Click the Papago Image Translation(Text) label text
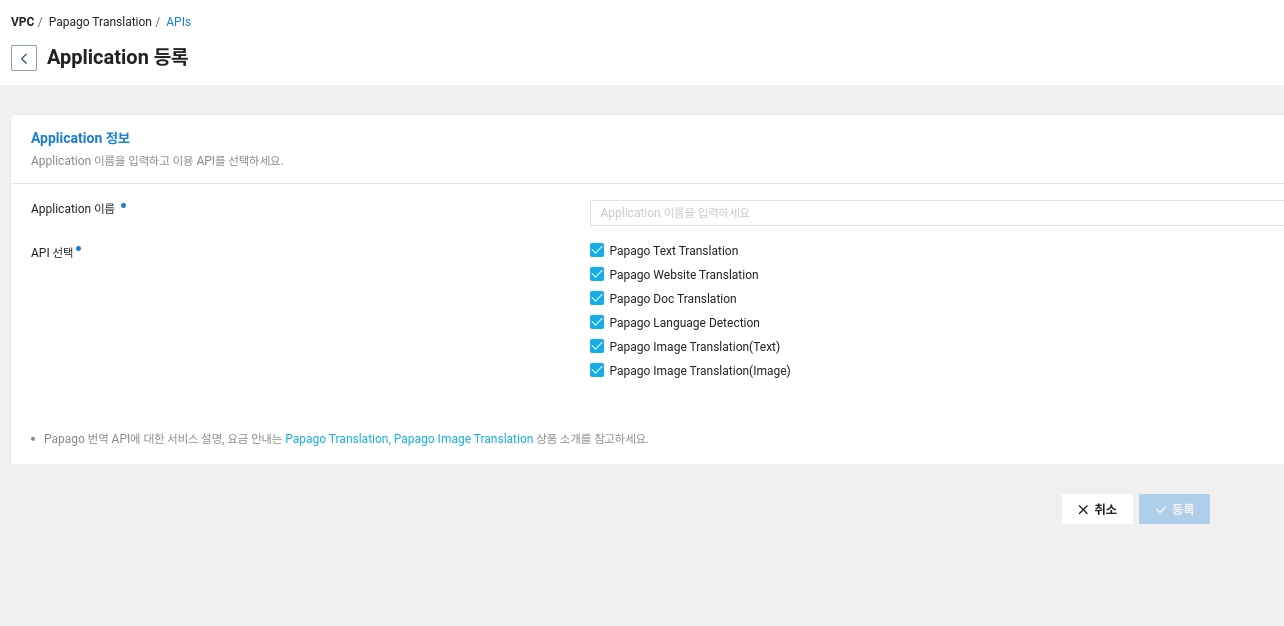This screenshot has height=626, width=1284. point(694,347)
